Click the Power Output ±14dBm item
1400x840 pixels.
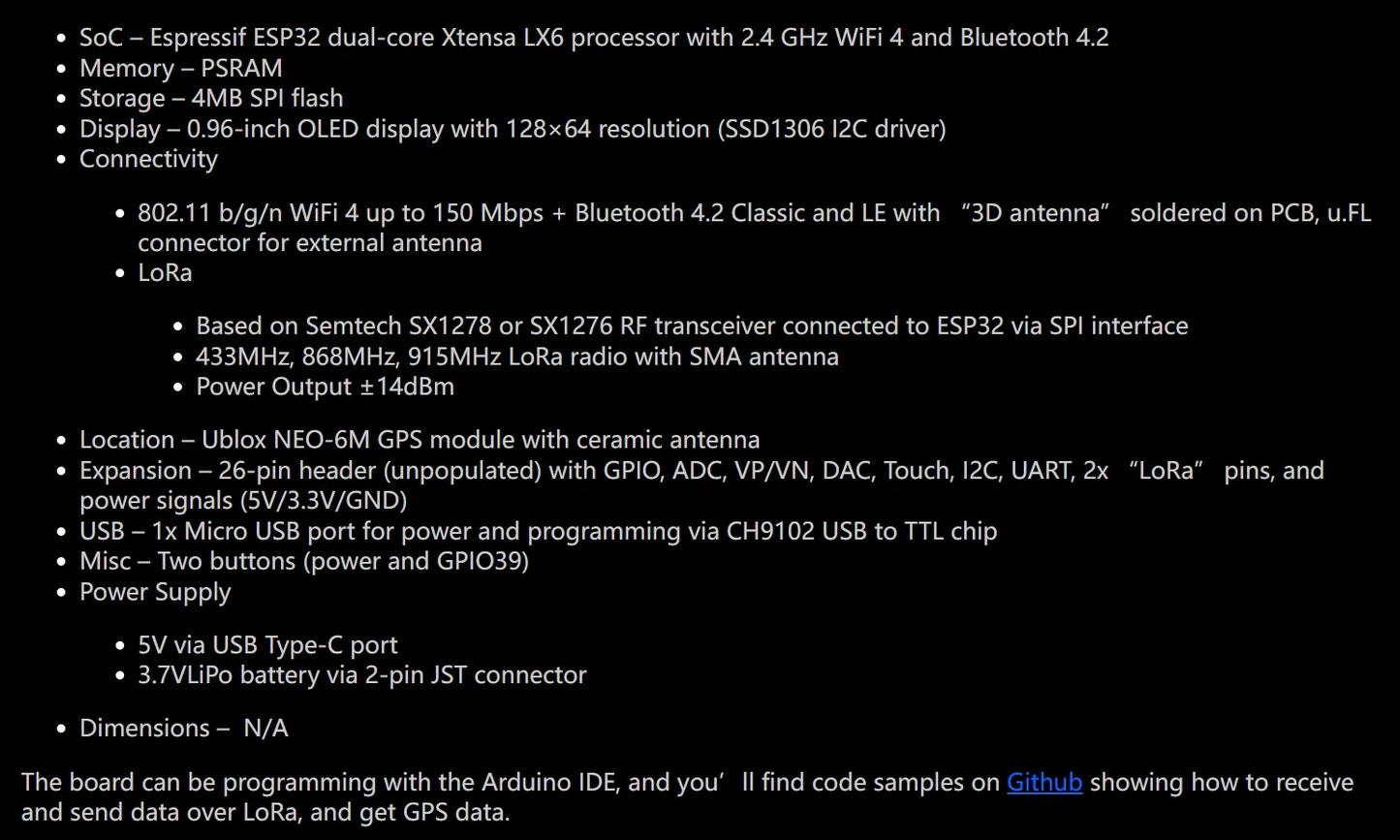click(325, 388)
